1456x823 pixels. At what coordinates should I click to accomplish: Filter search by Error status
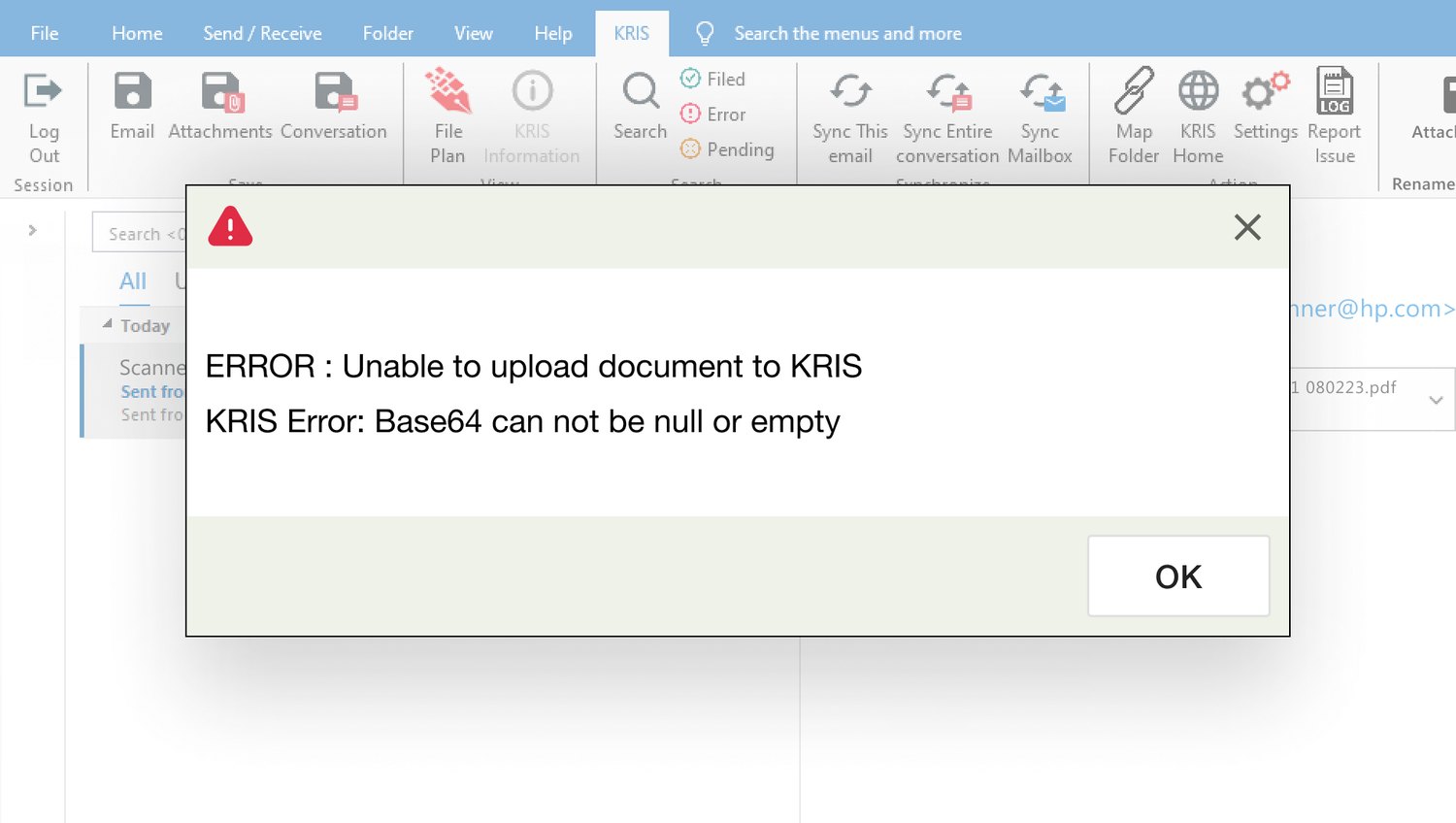coord(713,115)
